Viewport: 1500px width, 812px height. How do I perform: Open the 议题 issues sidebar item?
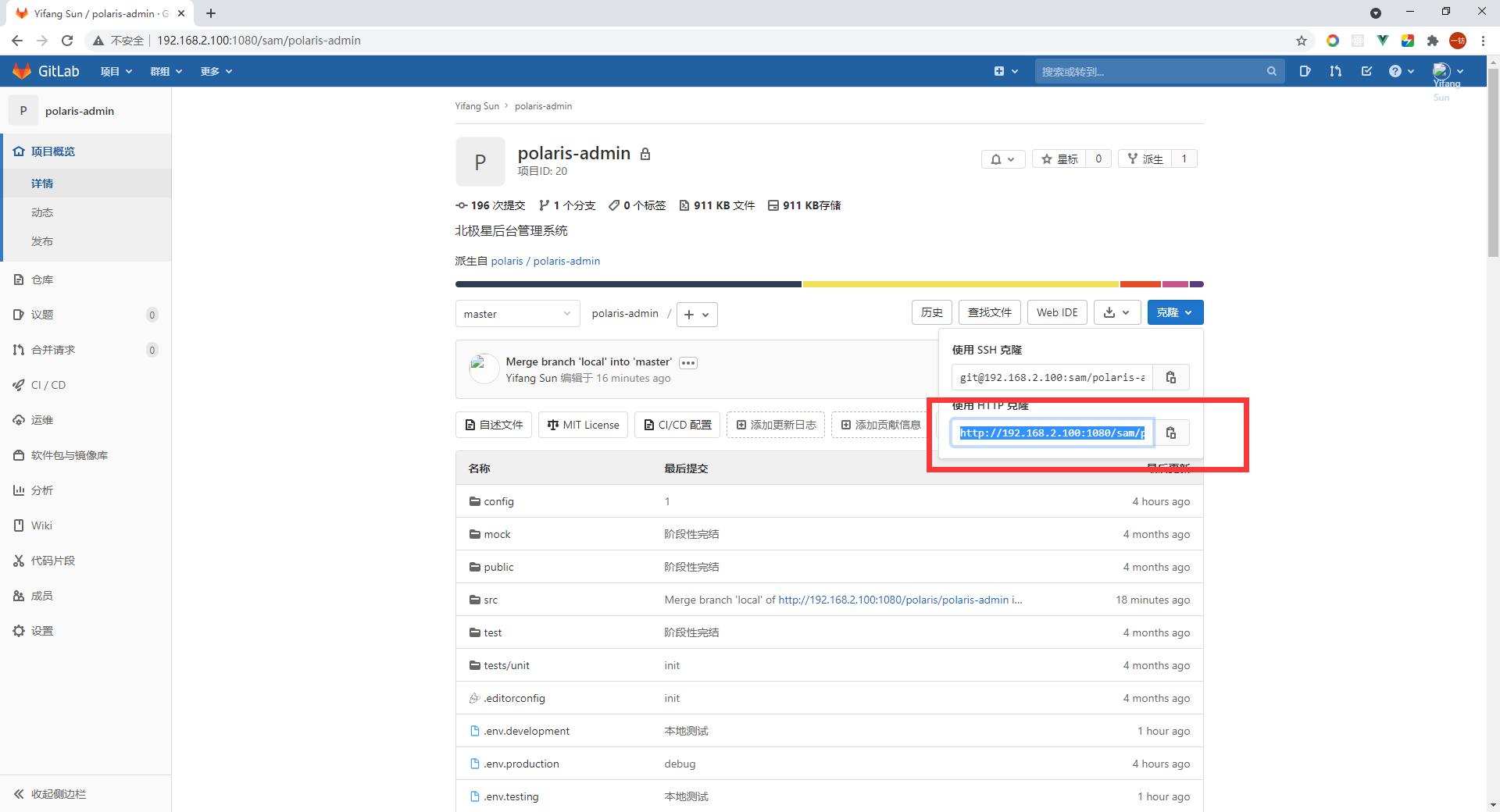86,315
